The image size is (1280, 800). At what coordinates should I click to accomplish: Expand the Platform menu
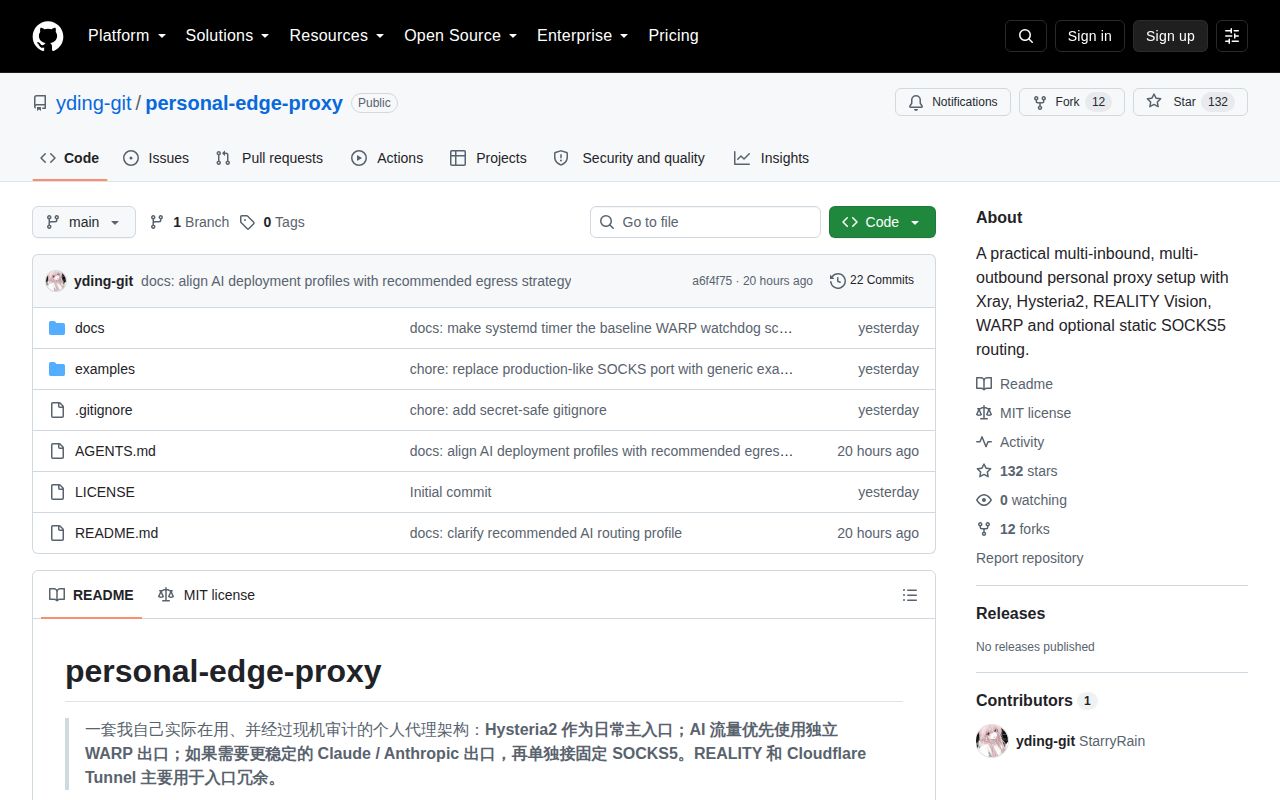[125, 36]
